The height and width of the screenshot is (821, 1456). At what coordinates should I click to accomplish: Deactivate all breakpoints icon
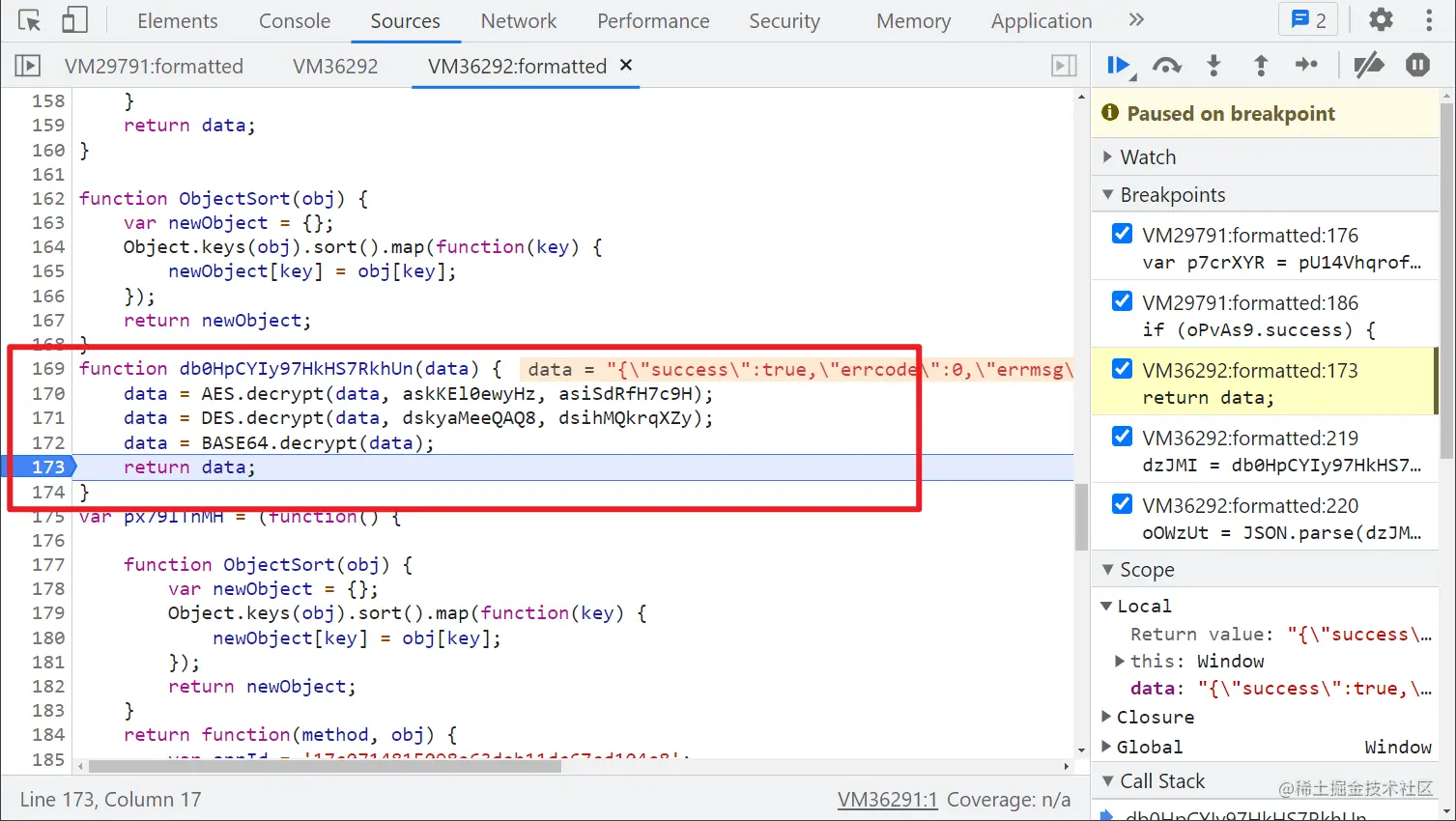(x=1369, y=66)
